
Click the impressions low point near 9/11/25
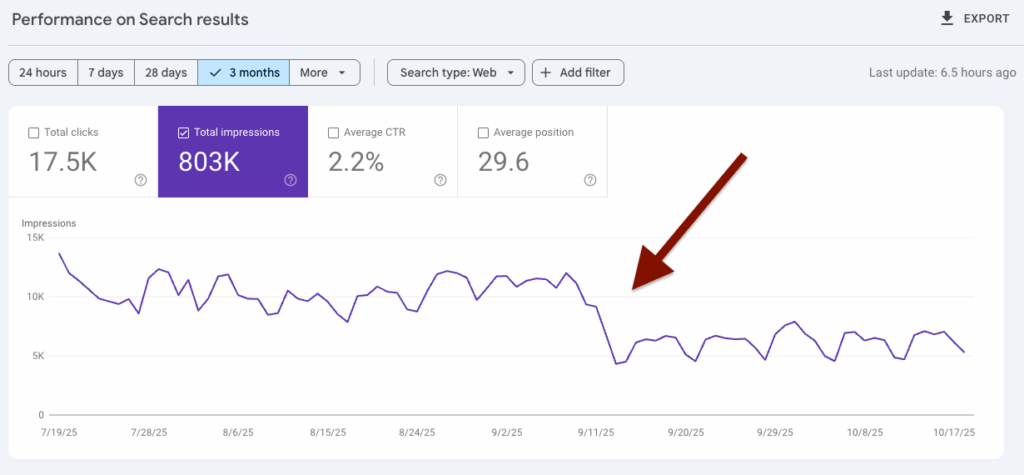pyautogui.click(x=615, y=364)
